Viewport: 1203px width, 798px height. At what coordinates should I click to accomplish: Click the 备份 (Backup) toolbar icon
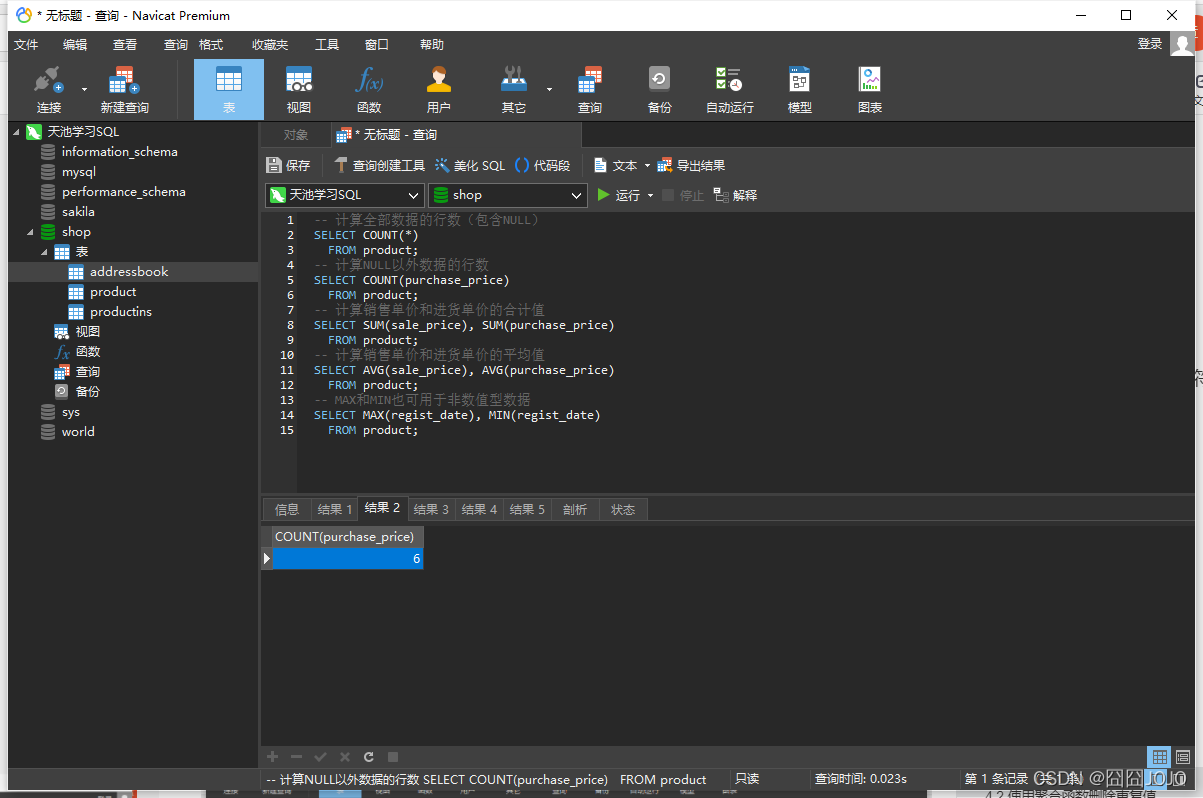coord(659,89)
